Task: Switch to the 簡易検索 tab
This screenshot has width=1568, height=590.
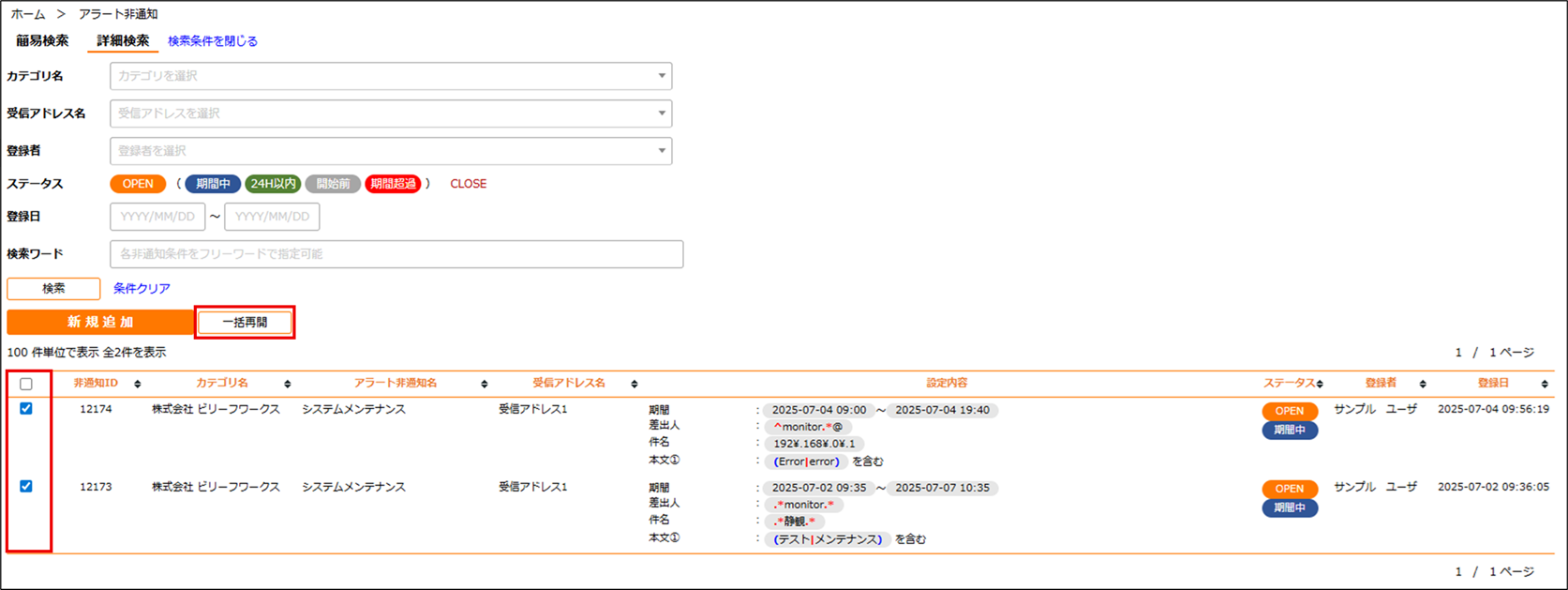Action: [x=42, y=41]
